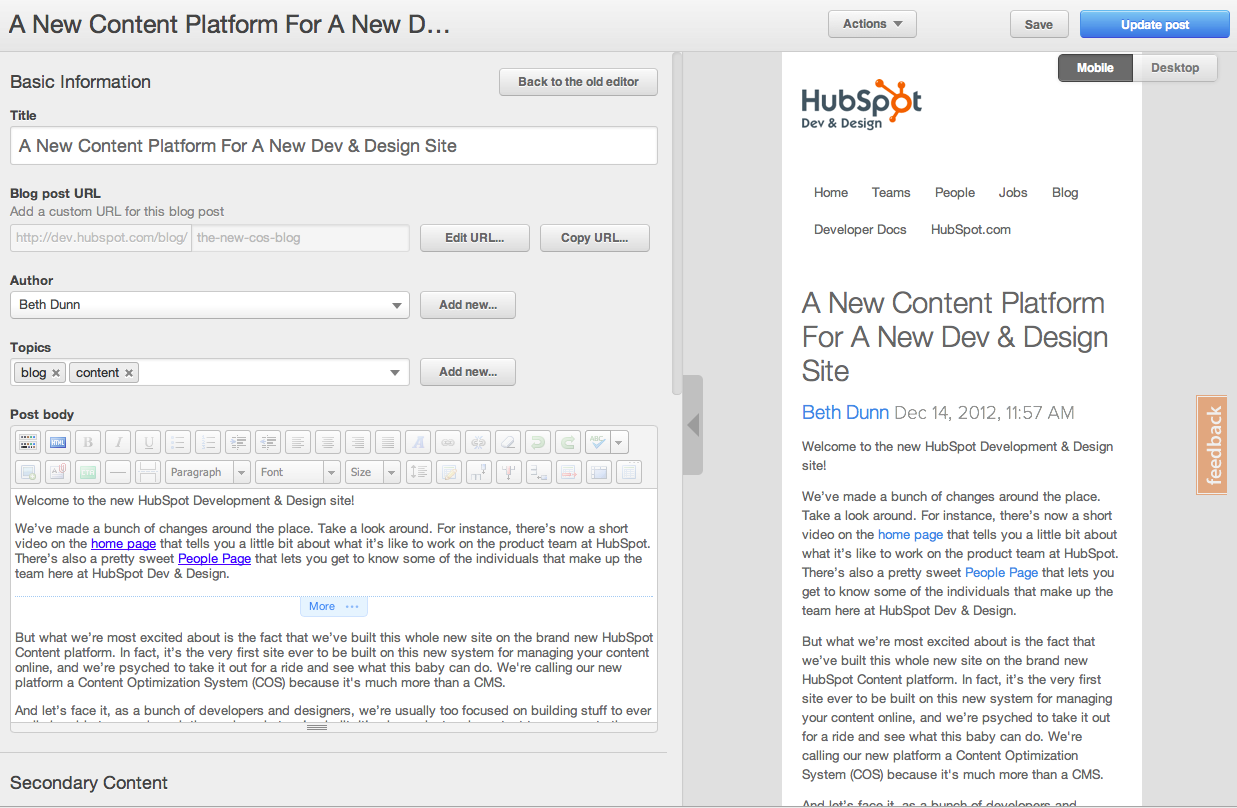Toggle bold formatting in post body toolbar
Image resolution: width=1237 pixels, height=808 pixels.
tap(88, 442)
